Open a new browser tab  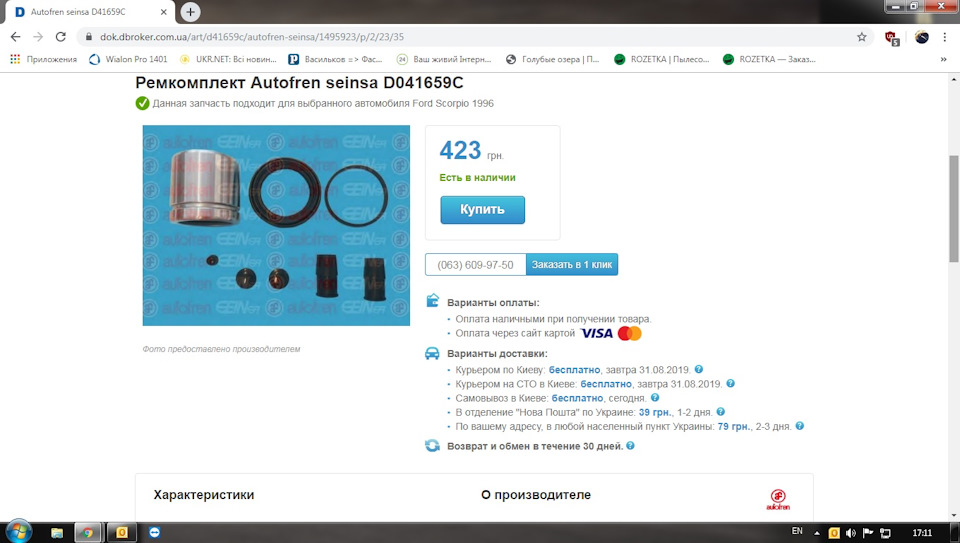pyautogui.click(x=190, y=12)
